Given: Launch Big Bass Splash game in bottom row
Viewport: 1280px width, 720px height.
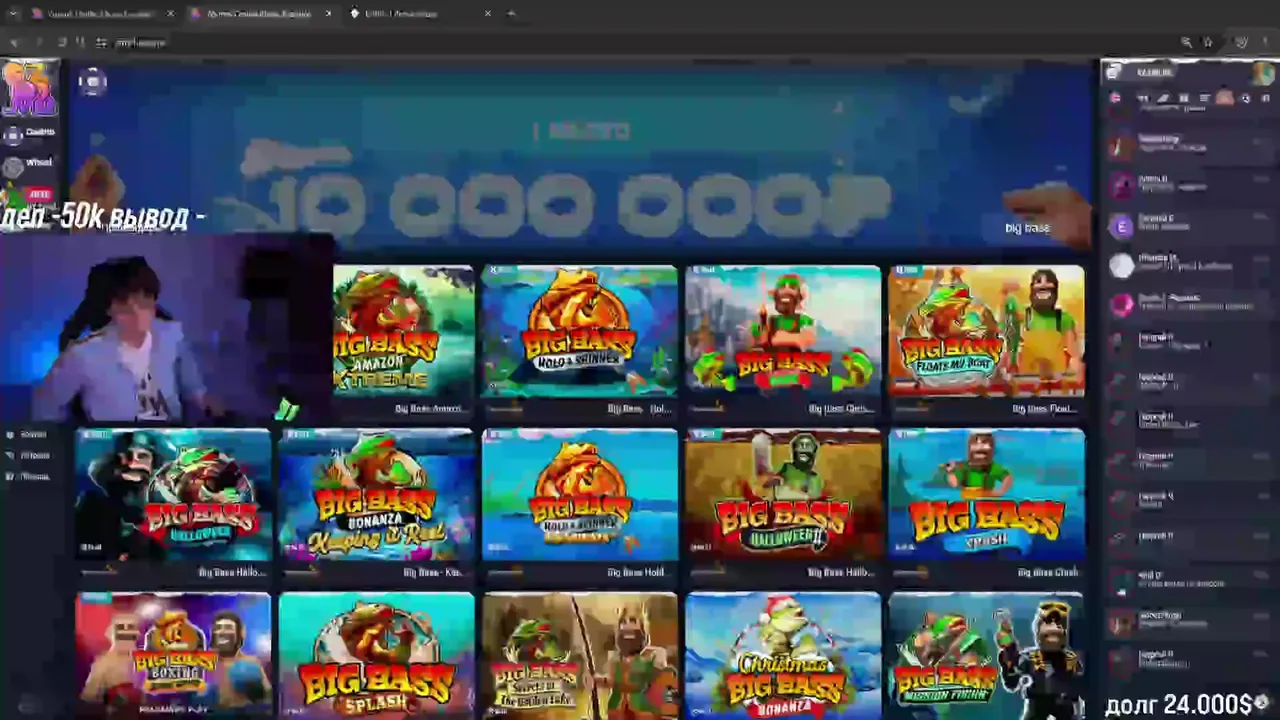Looking at the screenshot, I should click(x=376, y=655).
